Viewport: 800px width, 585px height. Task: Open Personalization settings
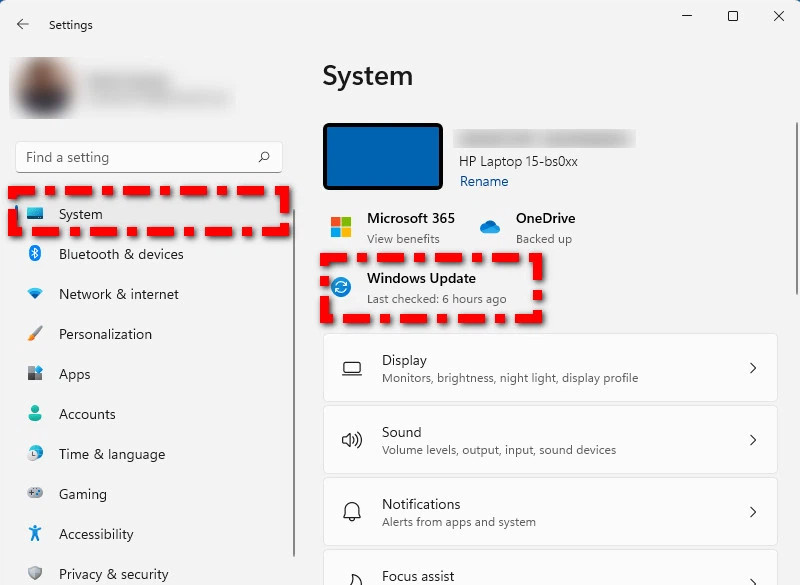point(148,334)
